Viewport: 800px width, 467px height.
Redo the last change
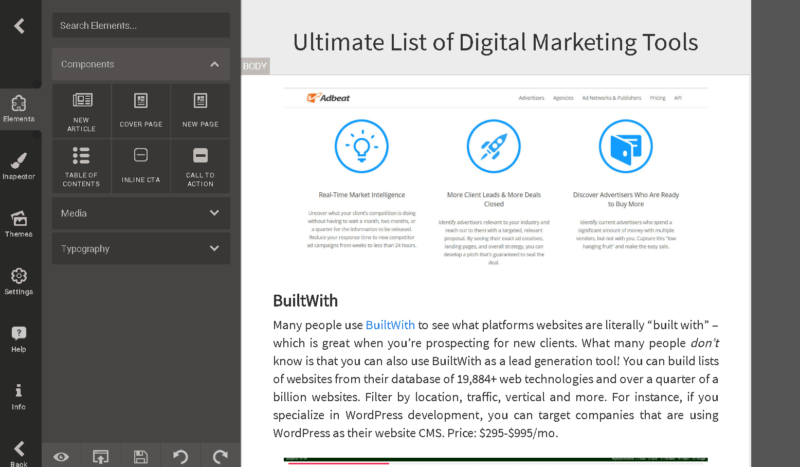pyautogui.click(x=220, y=457)
